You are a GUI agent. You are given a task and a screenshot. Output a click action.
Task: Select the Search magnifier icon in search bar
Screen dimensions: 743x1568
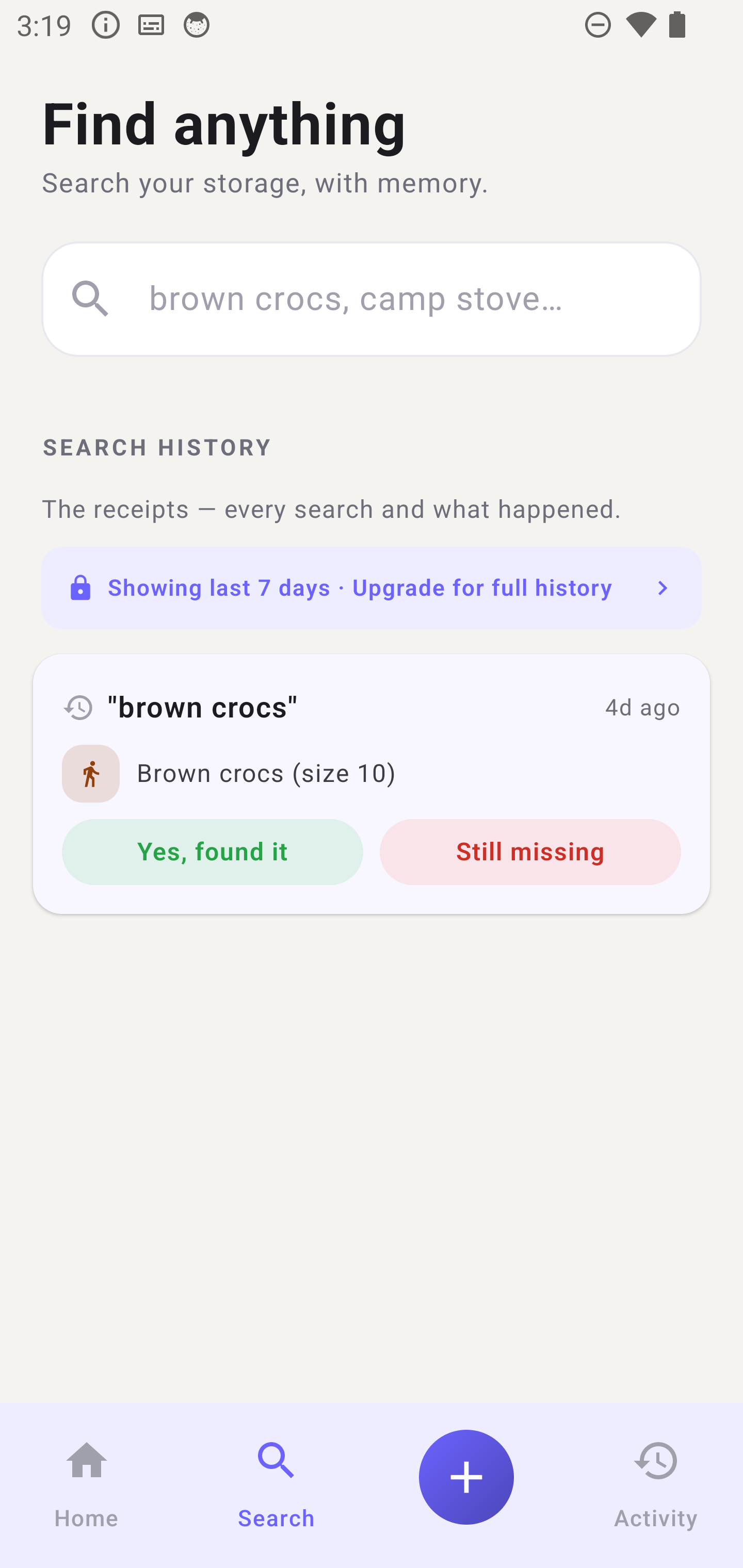pos(92,299)
